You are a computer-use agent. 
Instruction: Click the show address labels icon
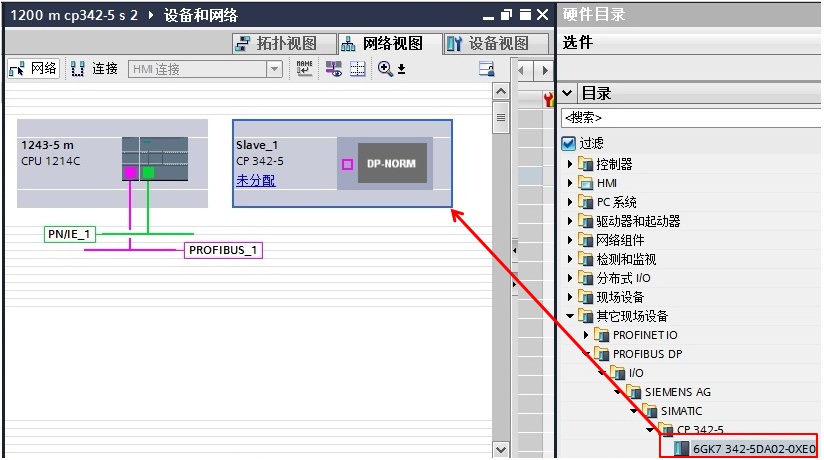pyautogui.click(x=334, y=69)
